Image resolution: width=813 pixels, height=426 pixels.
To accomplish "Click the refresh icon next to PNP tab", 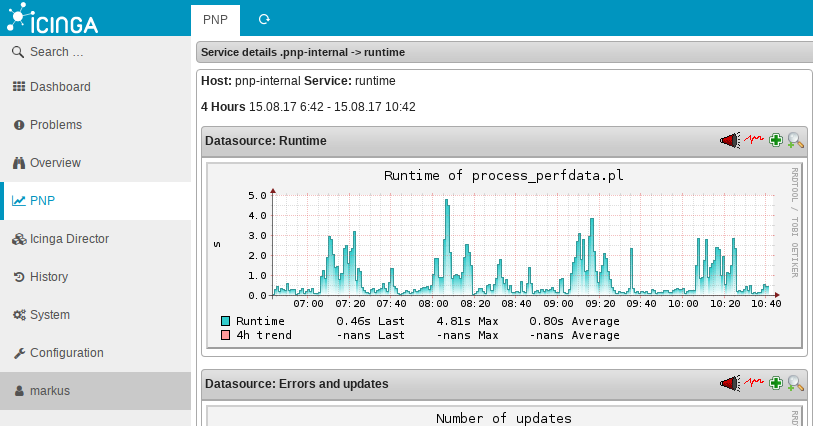I will [264, 19].
